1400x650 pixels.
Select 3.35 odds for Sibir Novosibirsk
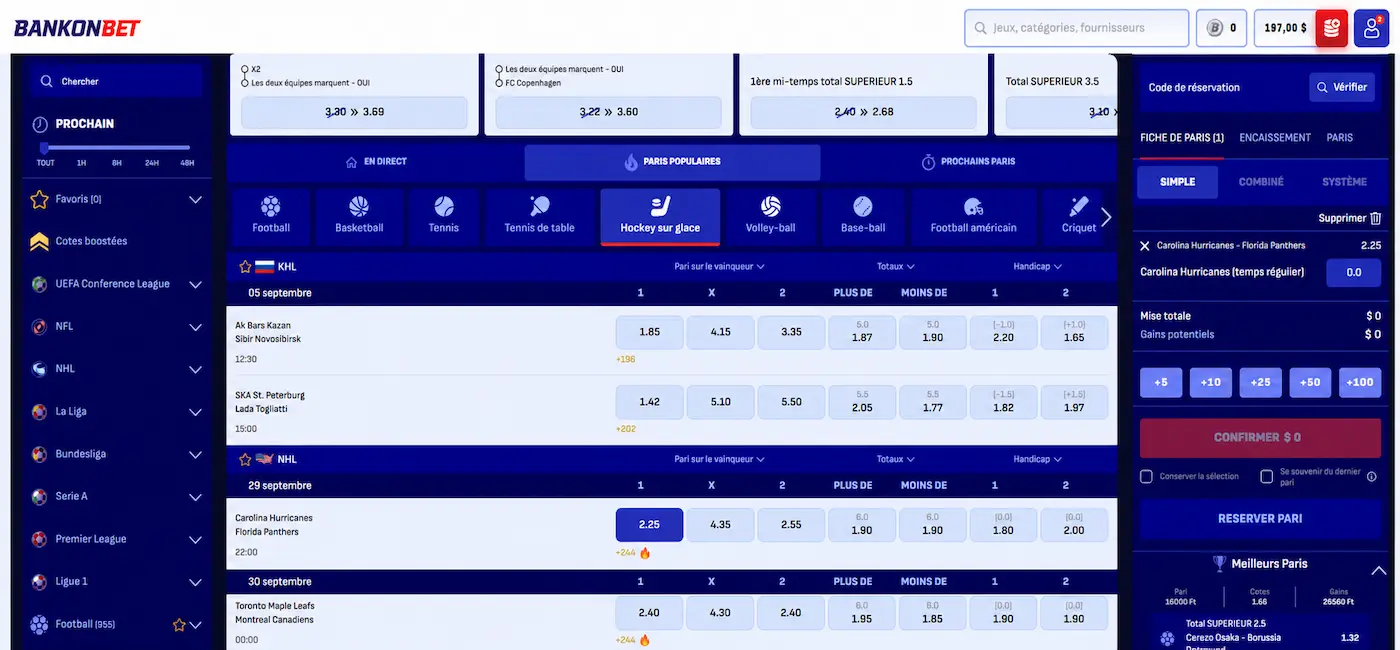(791, 332)
